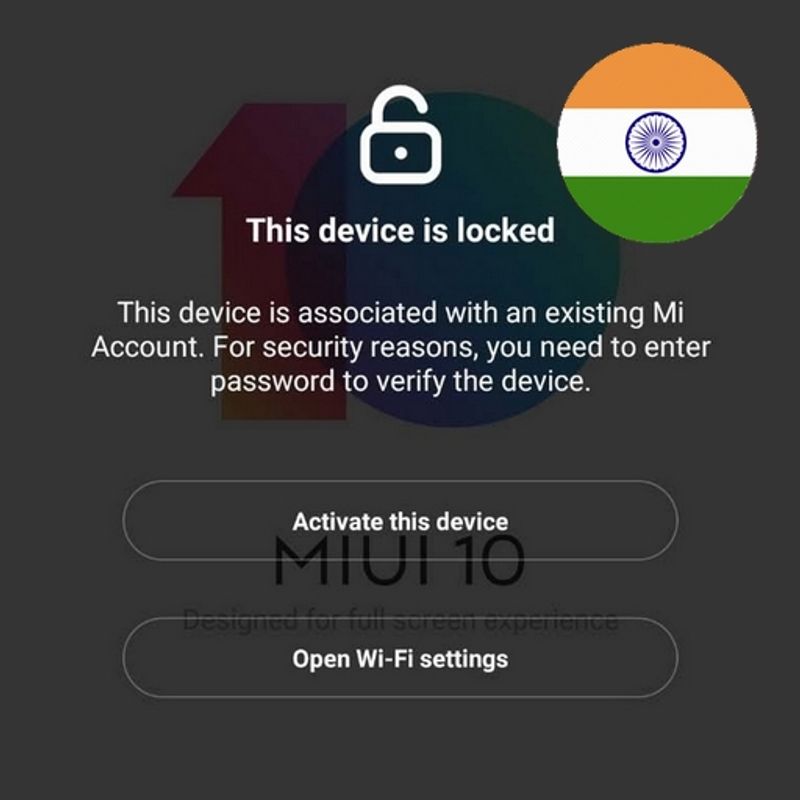Click the 'This device is locked' heading
This screenshot has width=800, height=800.
401,230
